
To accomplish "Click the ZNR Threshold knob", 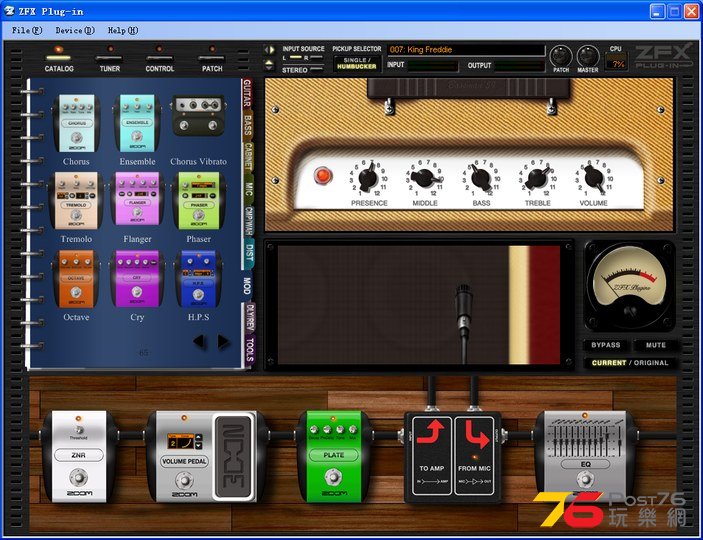I will [78, 430].
